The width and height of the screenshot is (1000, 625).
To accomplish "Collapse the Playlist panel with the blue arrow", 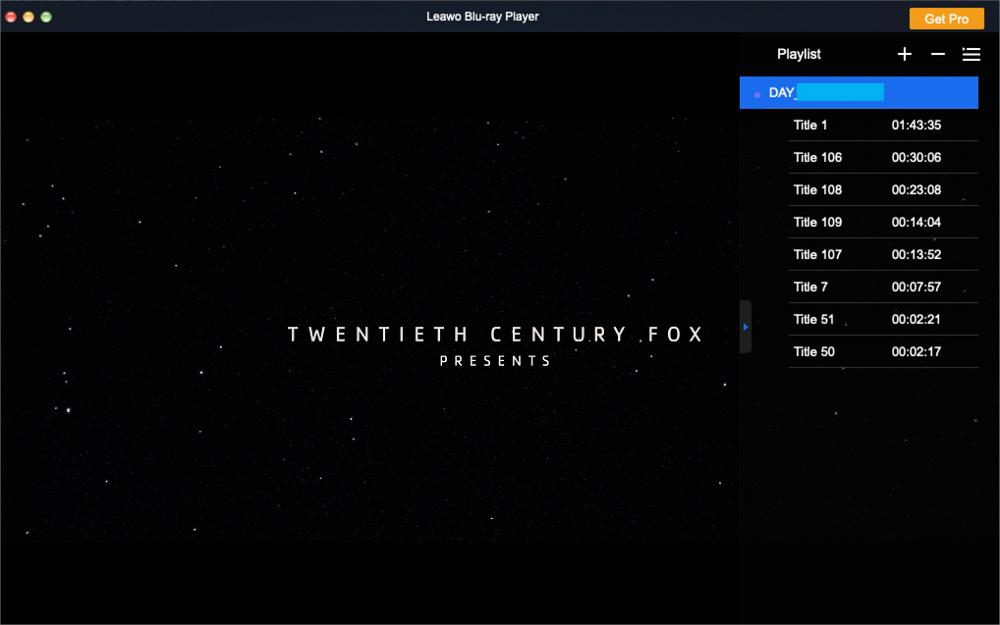I will click(744, 326).
